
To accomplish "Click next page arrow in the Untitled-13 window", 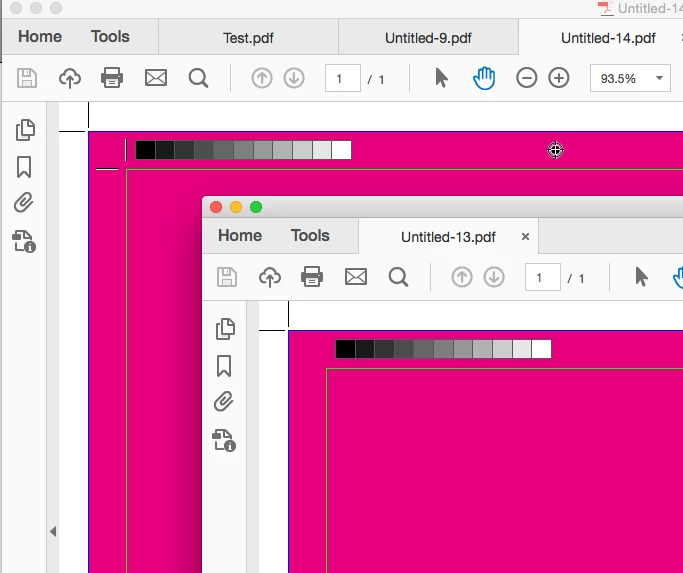I will click(x=494, y=277).
